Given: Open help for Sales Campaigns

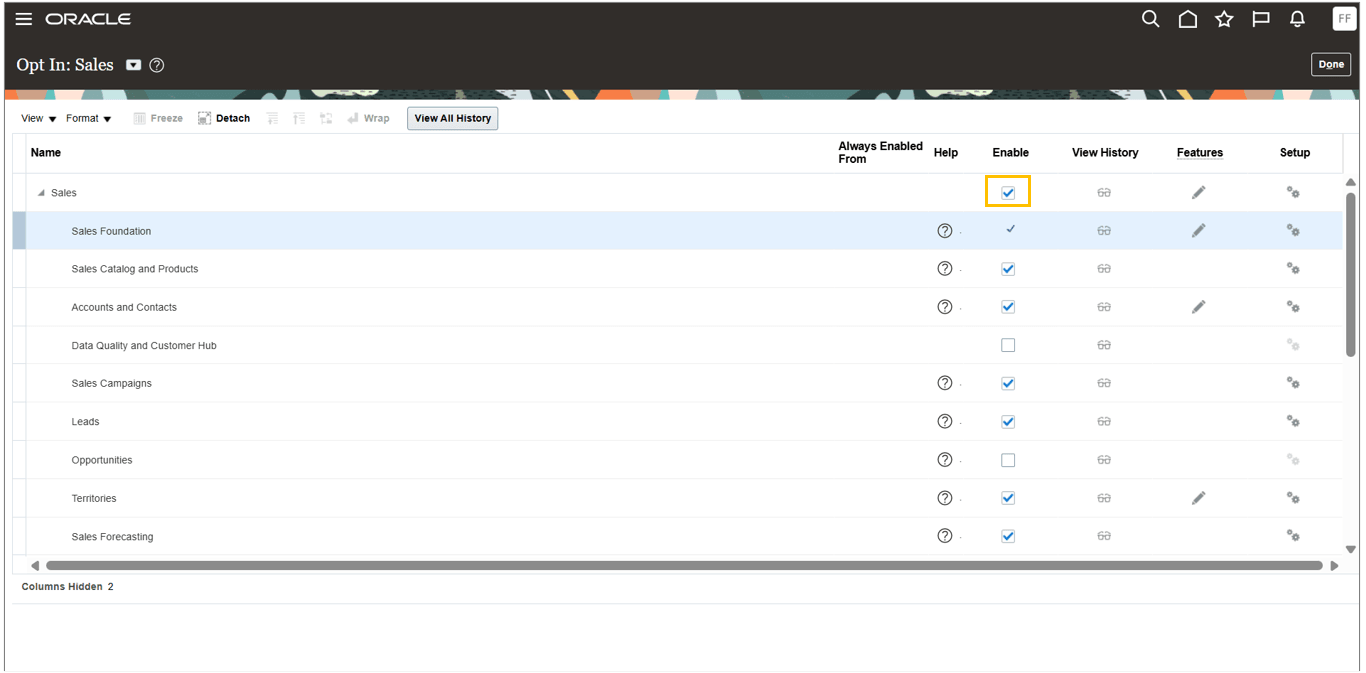Looking at the screenshot, I should coord(945,383).
